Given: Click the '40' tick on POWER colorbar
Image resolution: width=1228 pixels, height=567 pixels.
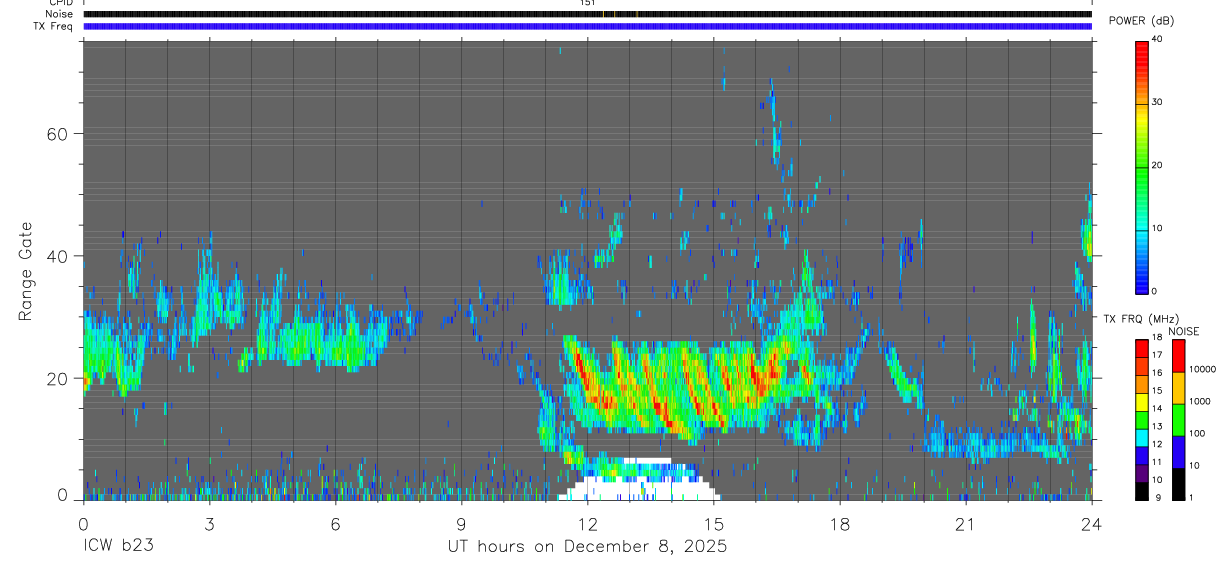Looking at the screenshot, I should click(x=1157, y=39).
